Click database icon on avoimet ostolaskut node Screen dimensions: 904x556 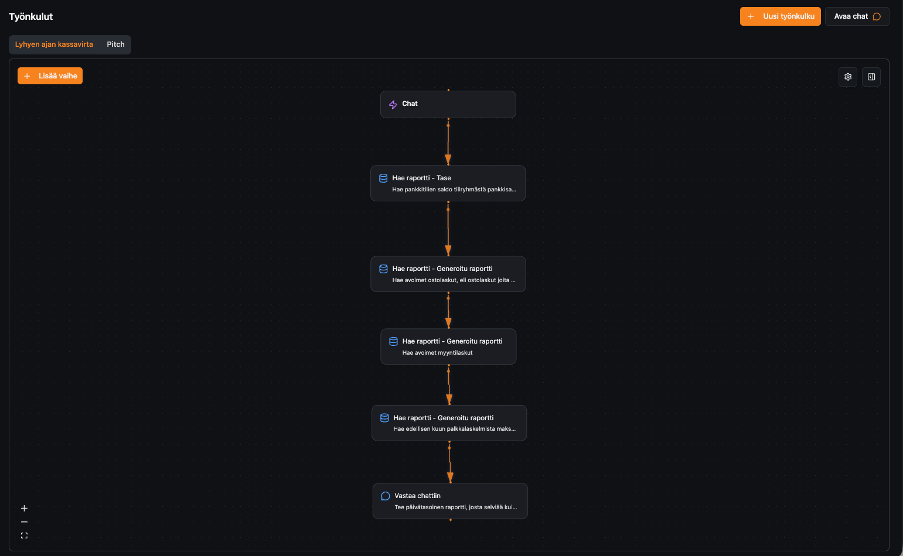point(383,269)
